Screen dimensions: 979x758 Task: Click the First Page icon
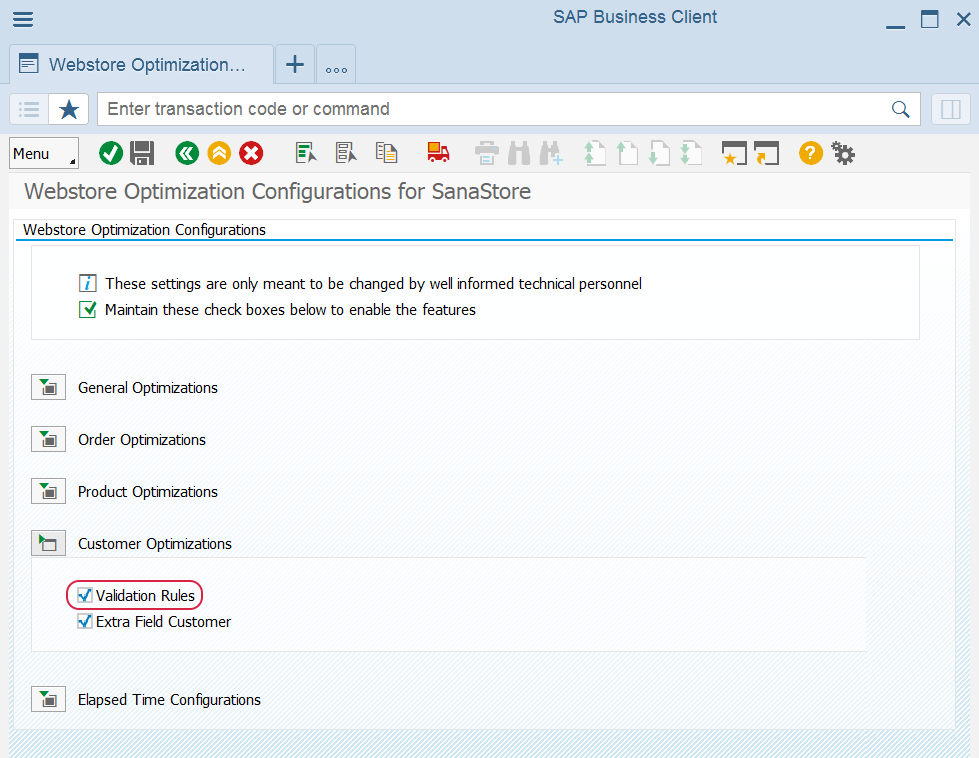click(x=594, y=153)
